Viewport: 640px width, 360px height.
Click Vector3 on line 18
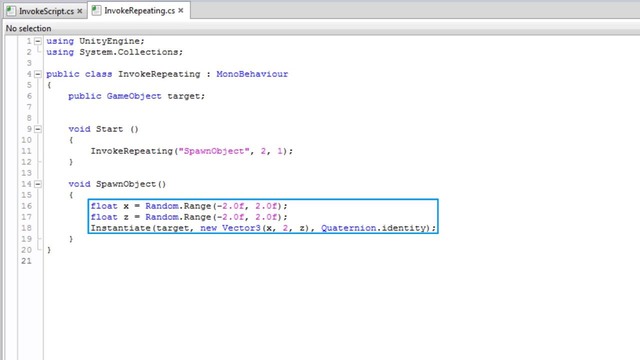pos(241,228)
